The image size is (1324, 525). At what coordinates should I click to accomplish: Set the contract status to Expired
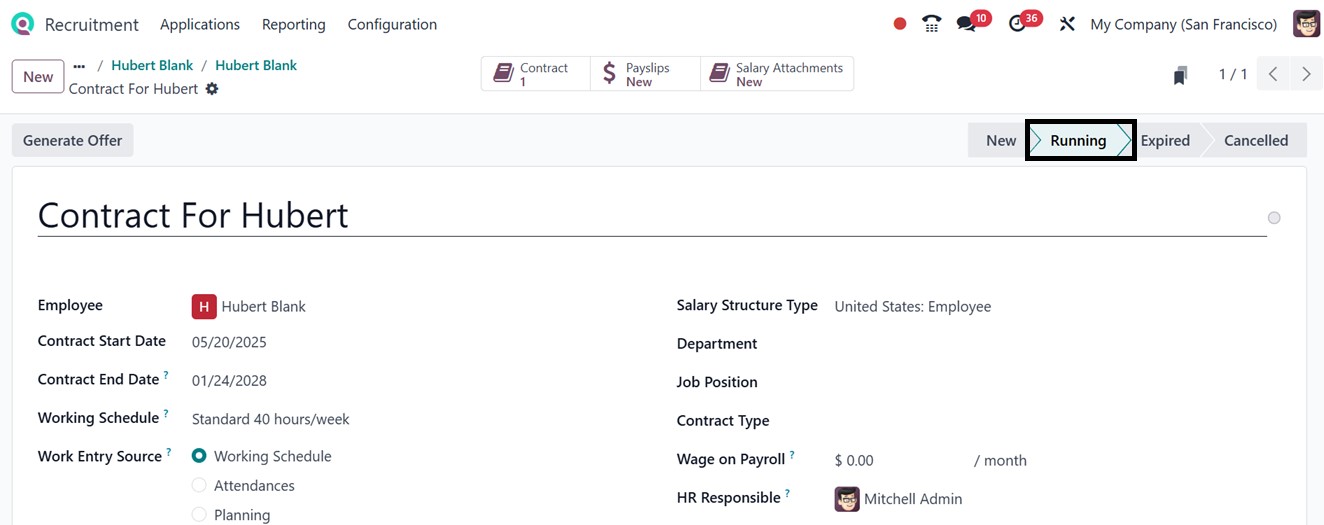pos(1165,141)
